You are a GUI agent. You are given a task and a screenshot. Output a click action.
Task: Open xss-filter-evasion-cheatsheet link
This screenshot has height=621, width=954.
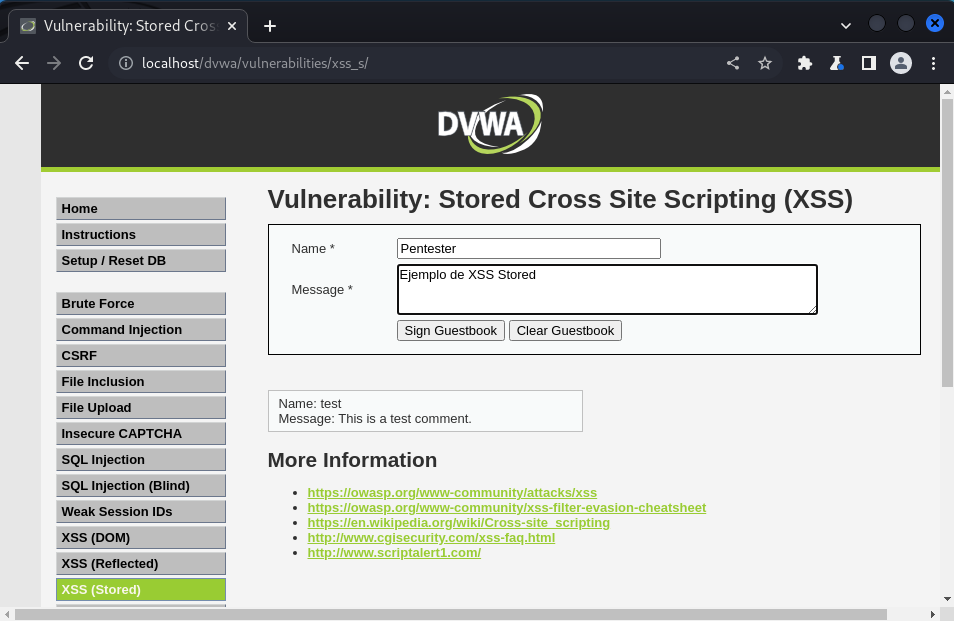click(x=507, y=508)
